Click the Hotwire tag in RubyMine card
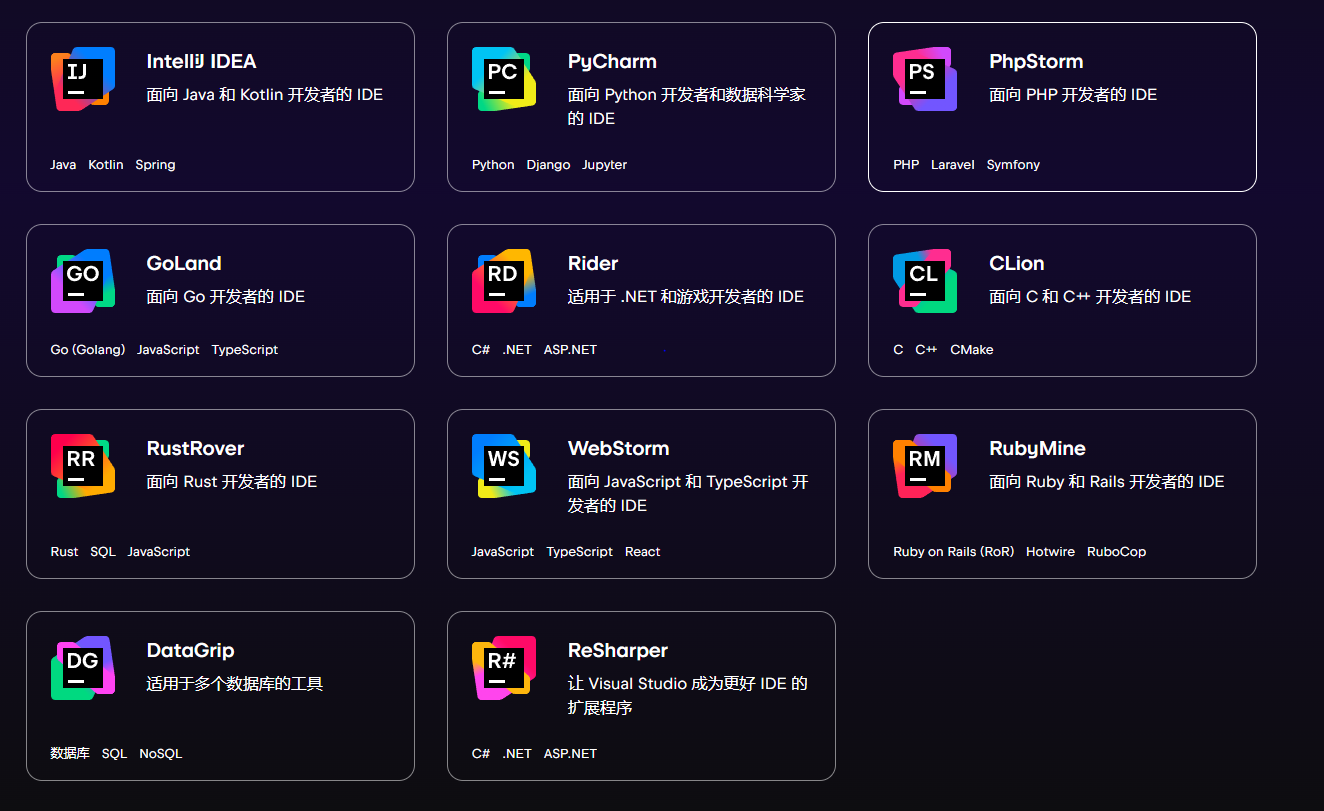Screen dimensions: 1324x811 pyautogui.click(x=1050, y=552)
